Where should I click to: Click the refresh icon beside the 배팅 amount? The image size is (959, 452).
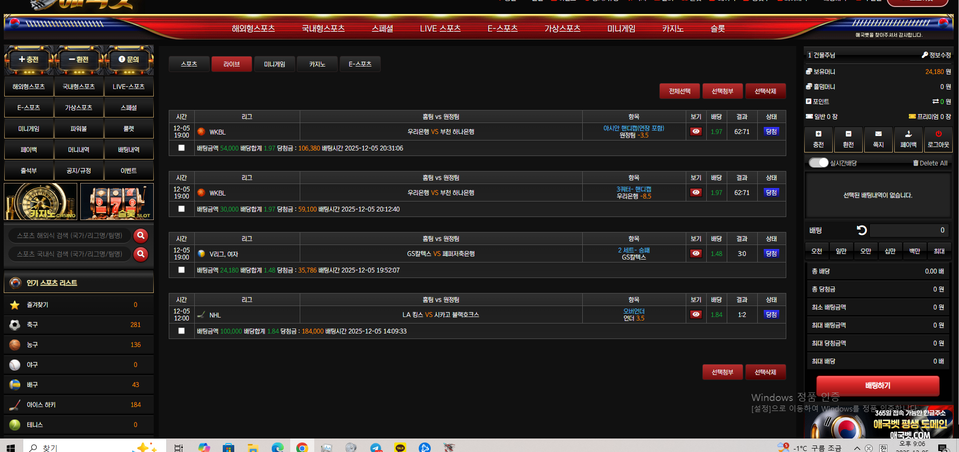click(x=861, y=230)
